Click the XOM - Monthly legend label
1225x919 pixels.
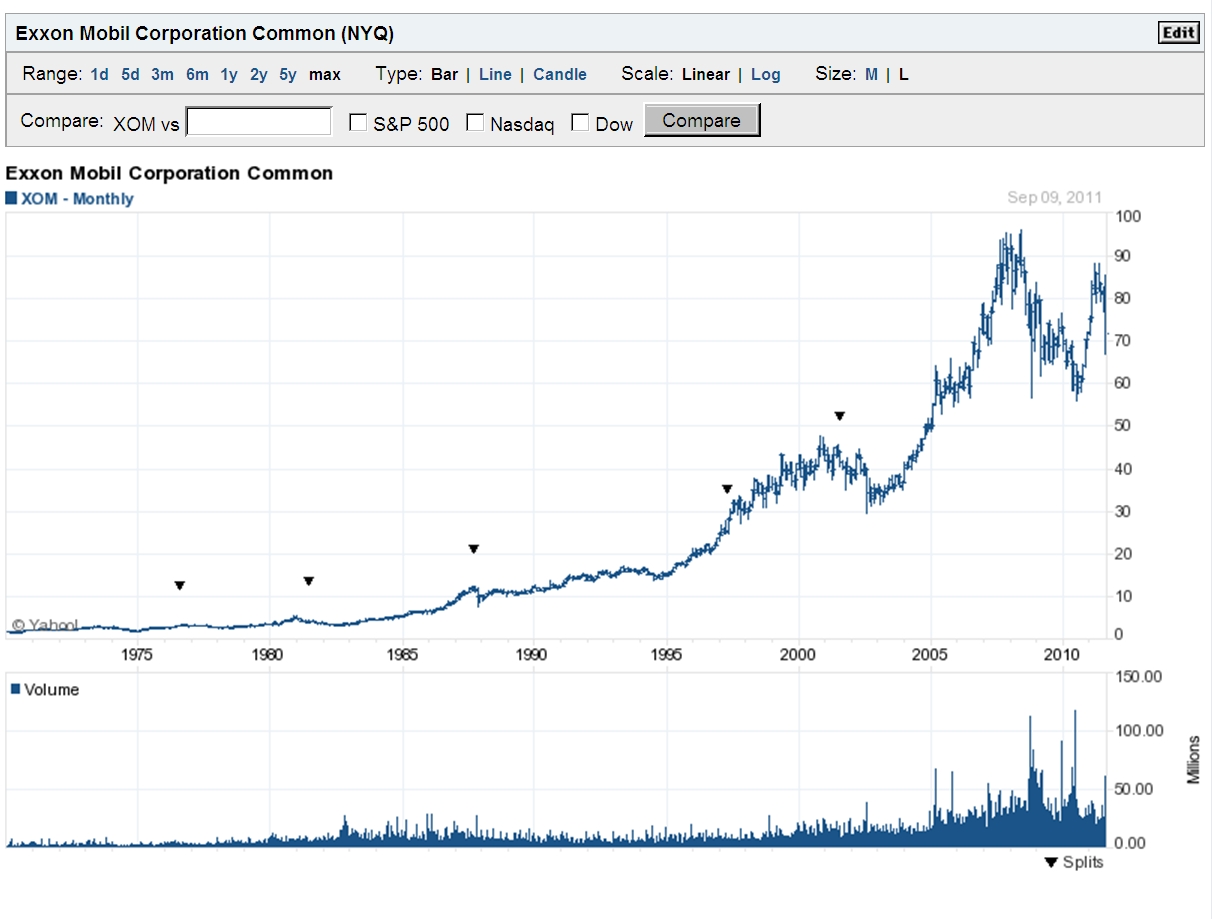[x=77, y=199]
